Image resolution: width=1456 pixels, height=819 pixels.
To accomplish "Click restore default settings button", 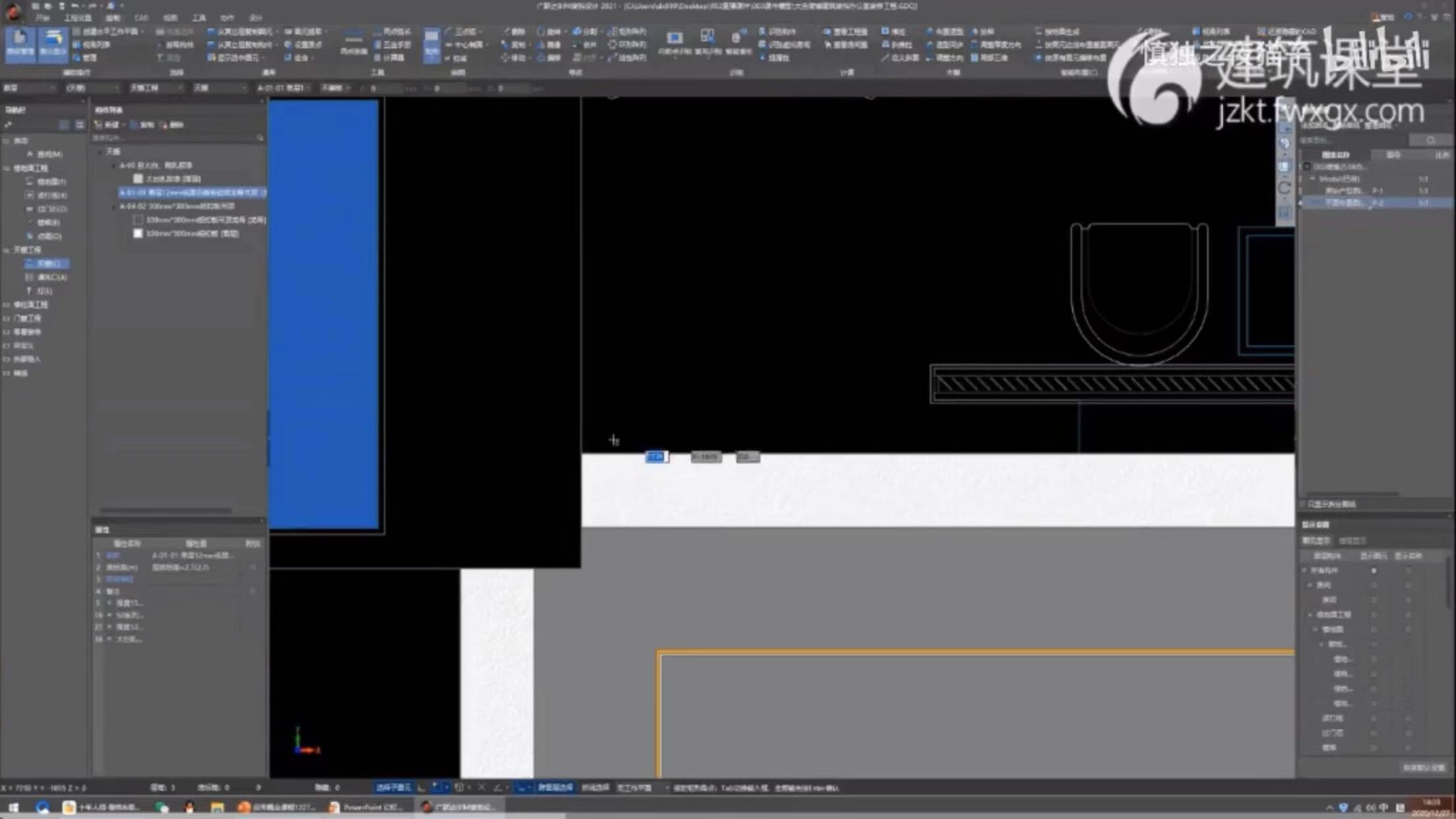I will point(1423,768).
